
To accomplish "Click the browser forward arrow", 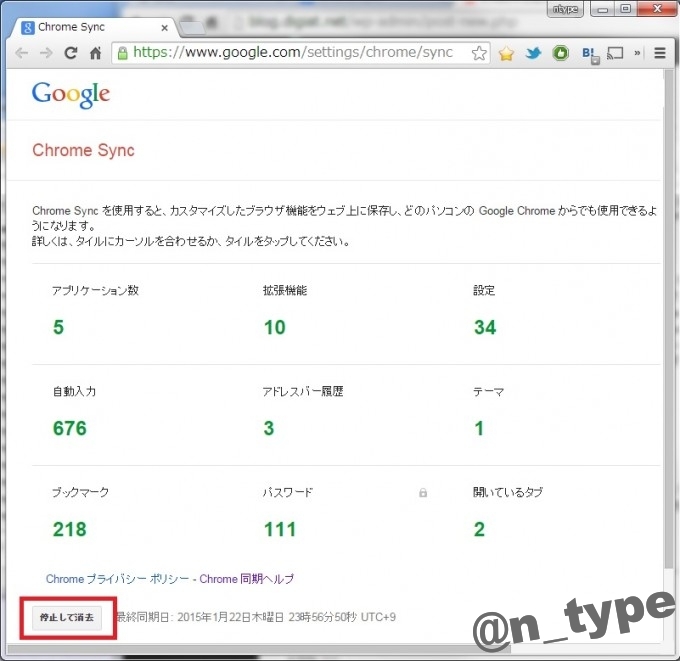I will tap(46, 53).
